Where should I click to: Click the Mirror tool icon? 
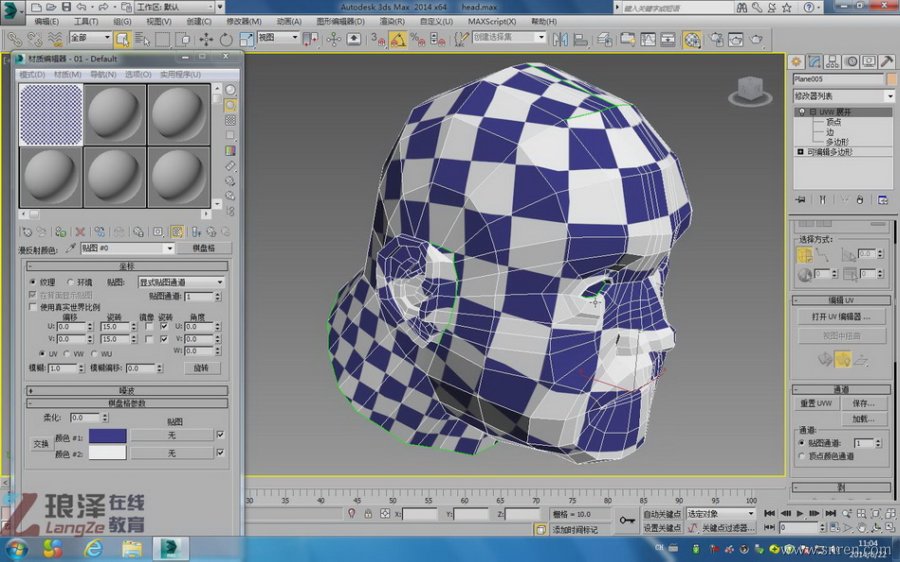560,39
